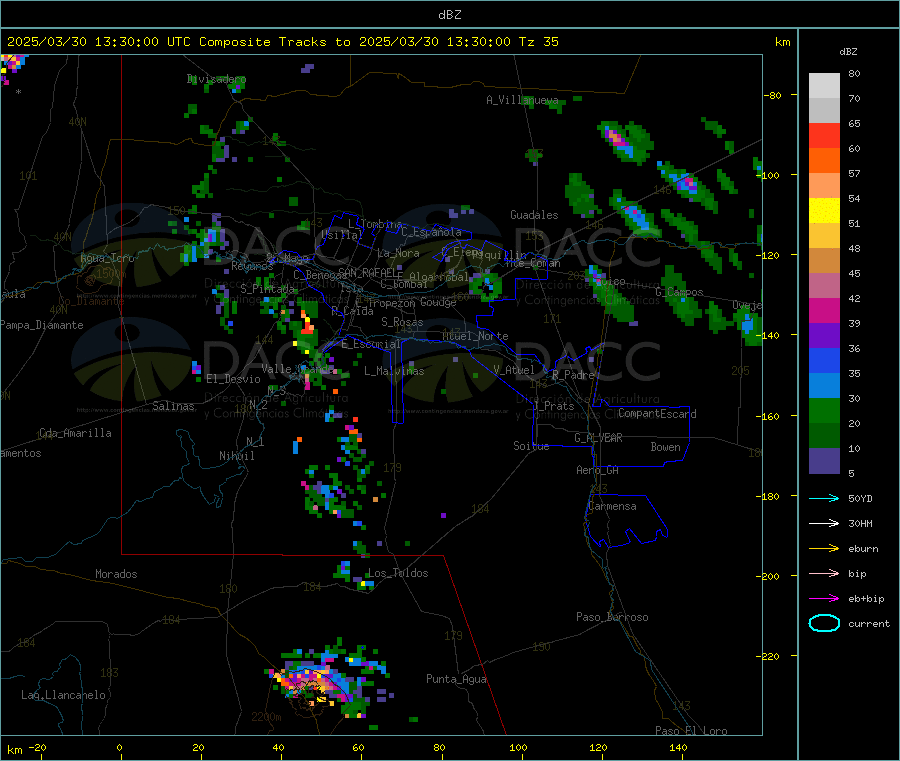Click the red storm core south of S_Pintada
The image size is (900, 761).
tap(307, 326)
